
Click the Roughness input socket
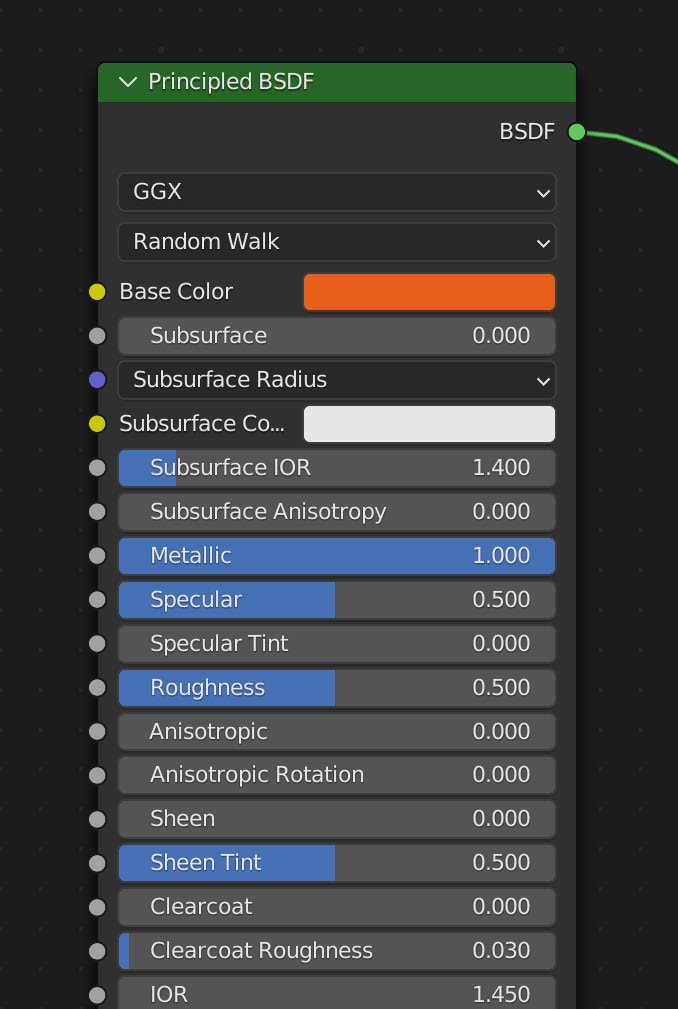coord(97,687)
